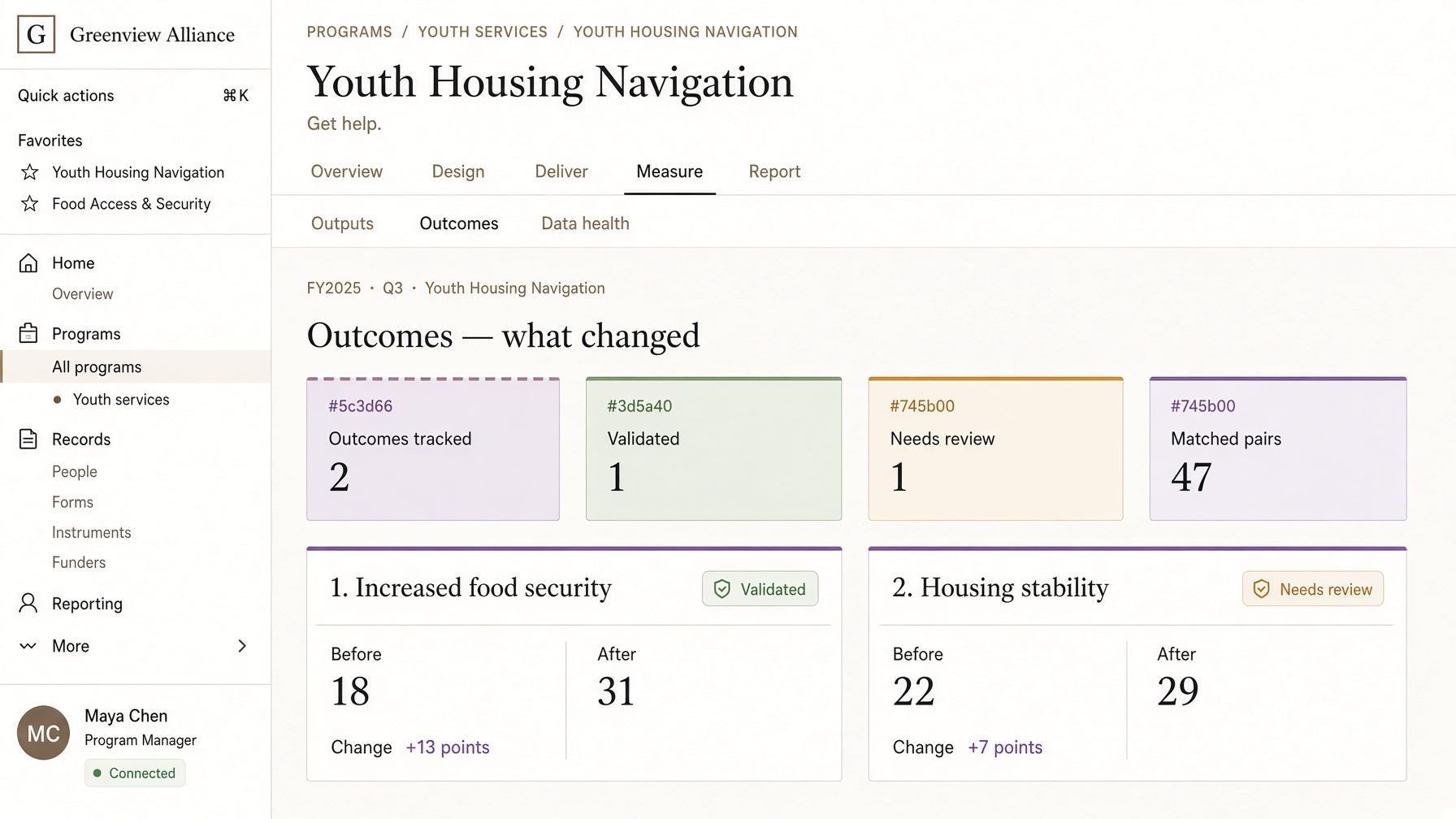Click the +7 points change value
This screenshot has width=1456, height=819.
click(x=1005, y=747)
